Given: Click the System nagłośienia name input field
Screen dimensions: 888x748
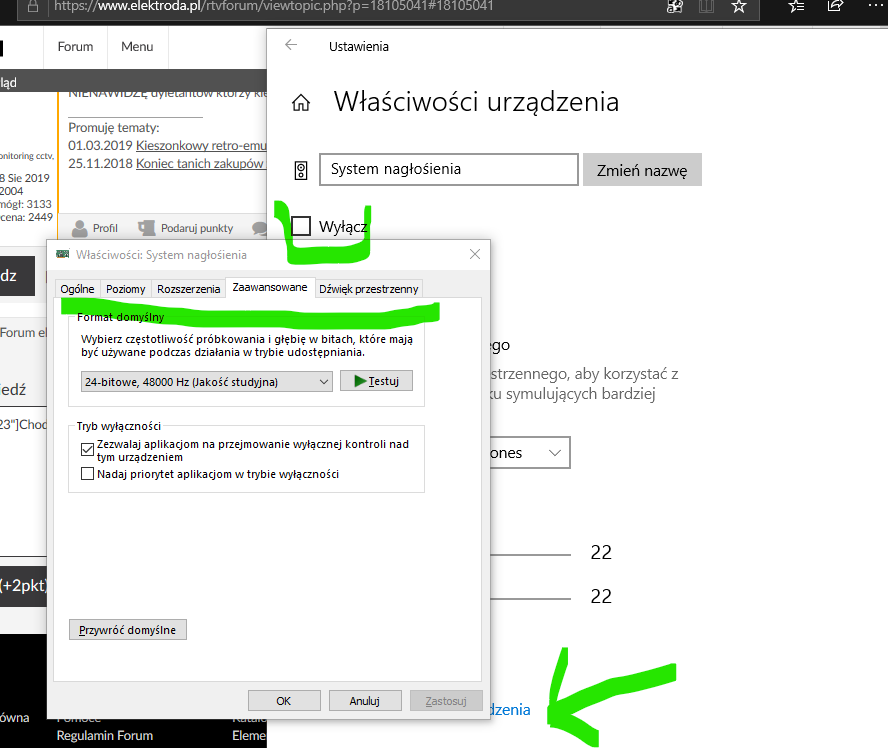Looking at the screenshot, I should (449, 169).
